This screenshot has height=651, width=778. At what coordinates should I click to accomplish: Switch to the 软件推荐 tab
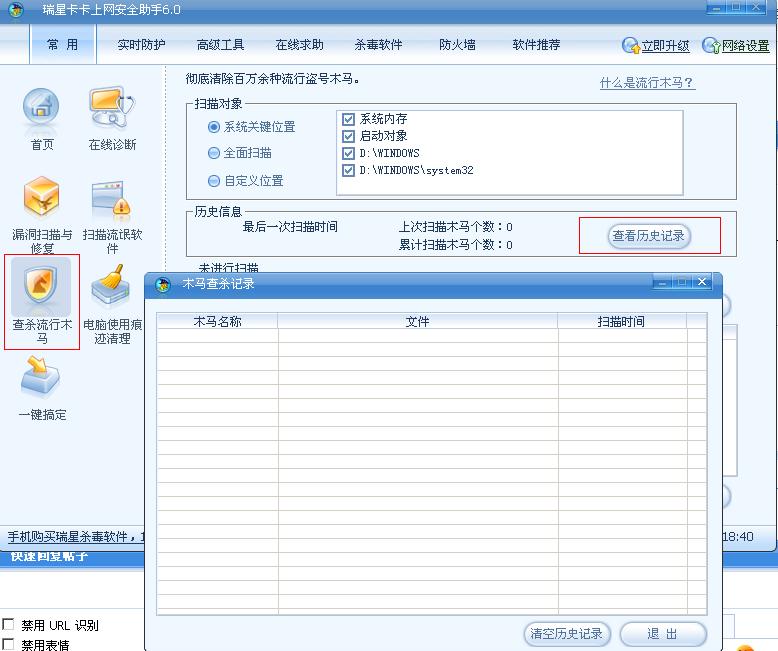coord(536,45)
